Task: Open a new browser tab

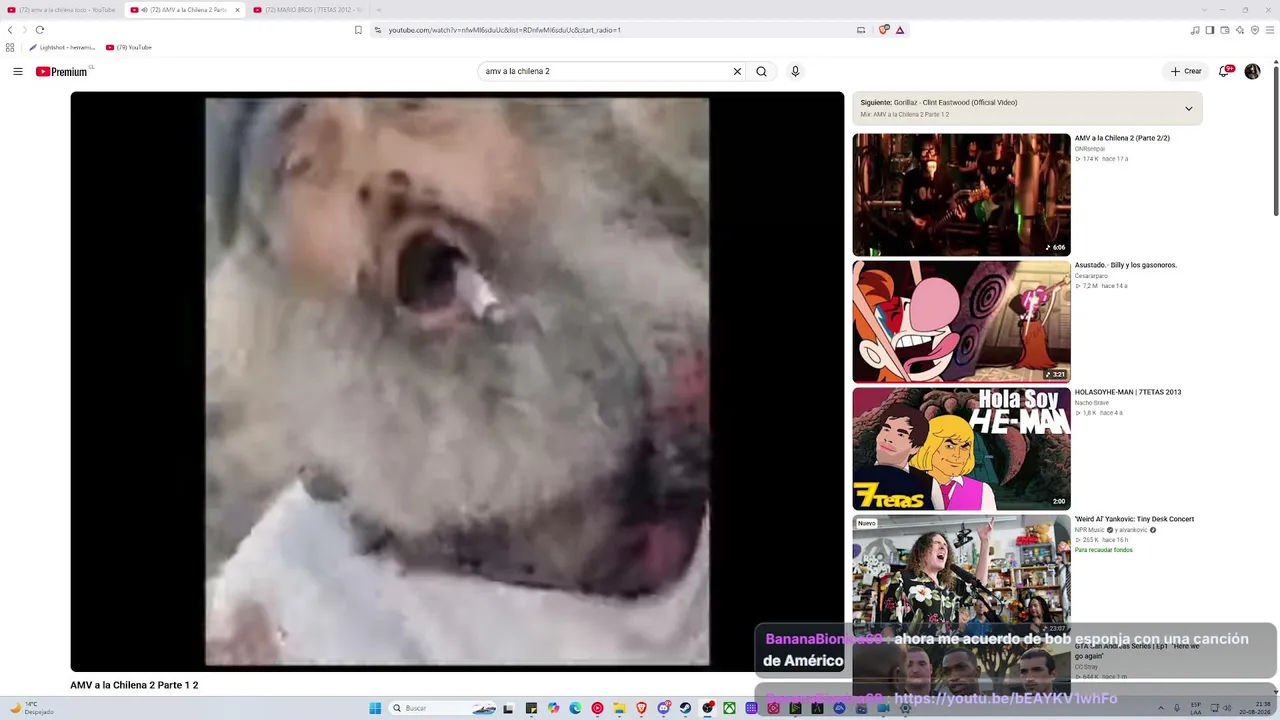Action: (378, 10)
